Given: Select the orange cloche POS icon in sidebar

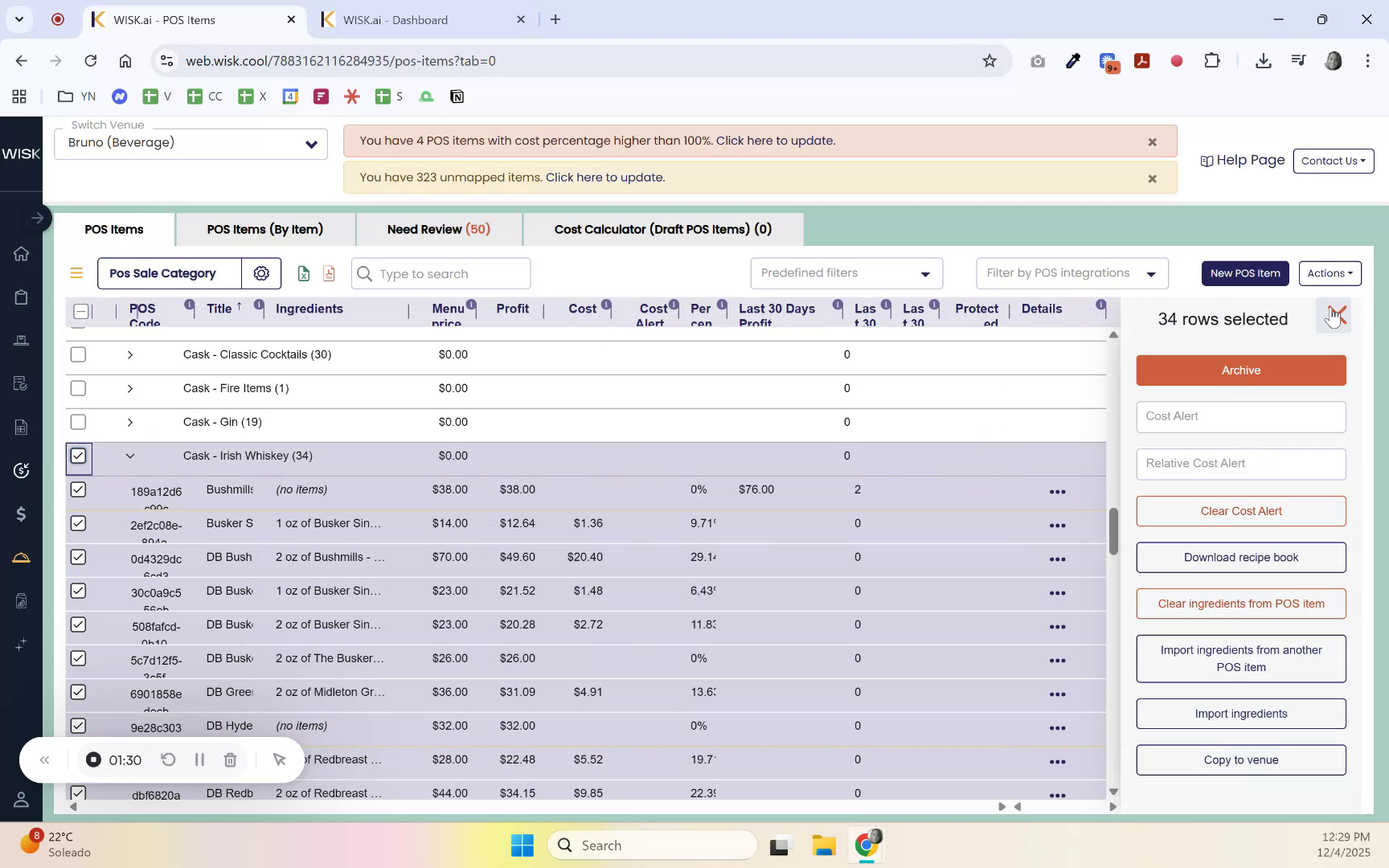Looking at the screenshot, I should coord(21,557).
